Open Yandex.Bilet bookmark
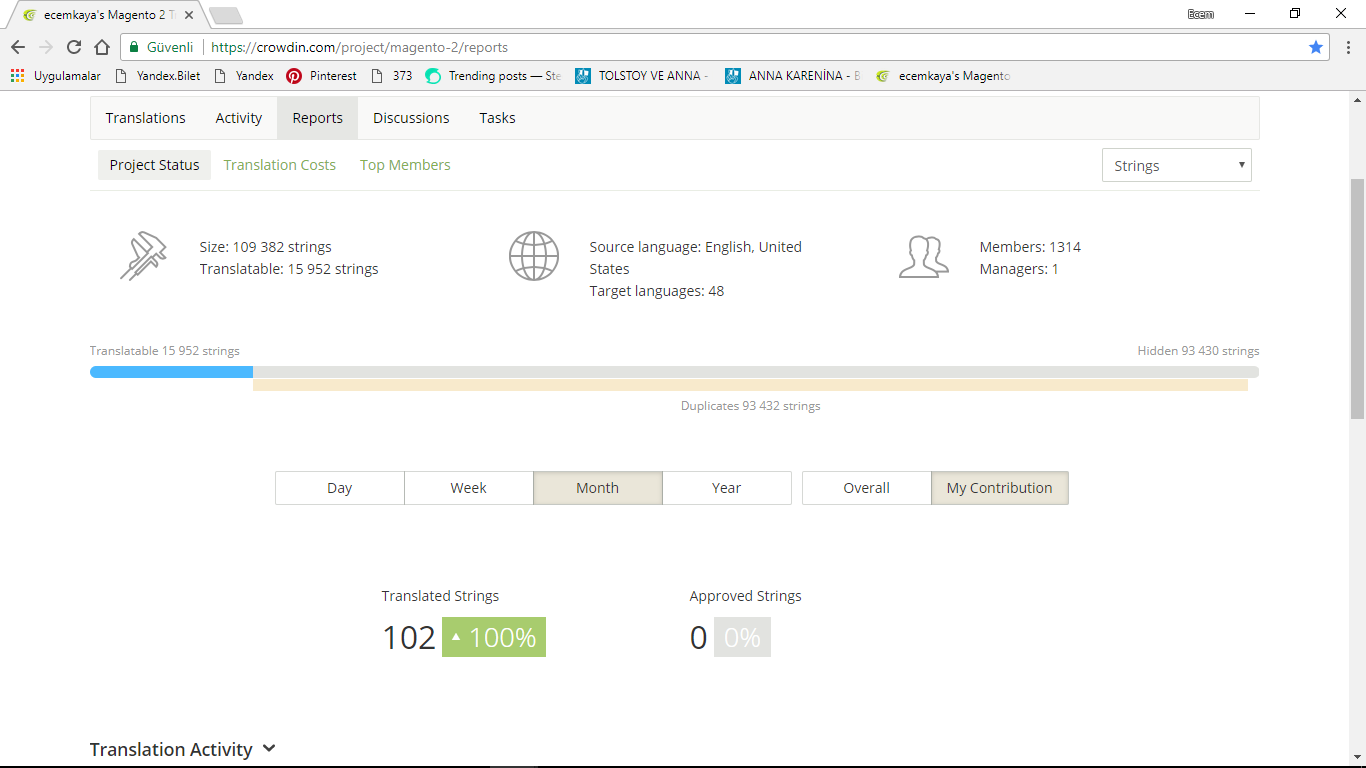The width and height of the screenshot is (1366, 768). coord(158,75)
